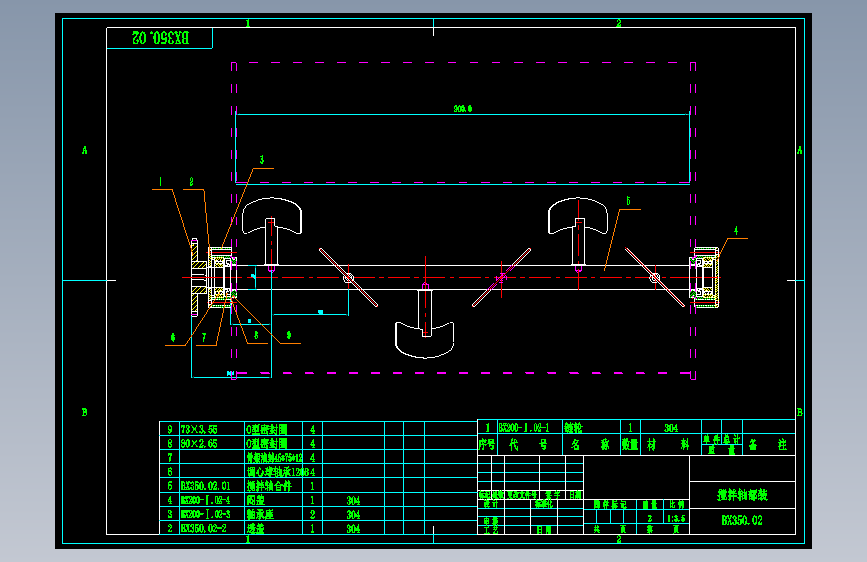The width and height of the screenshot is (867, 562).
Task: Click zone number 2 on the top border
Action: pyautogui.click(x=619, y=23)
